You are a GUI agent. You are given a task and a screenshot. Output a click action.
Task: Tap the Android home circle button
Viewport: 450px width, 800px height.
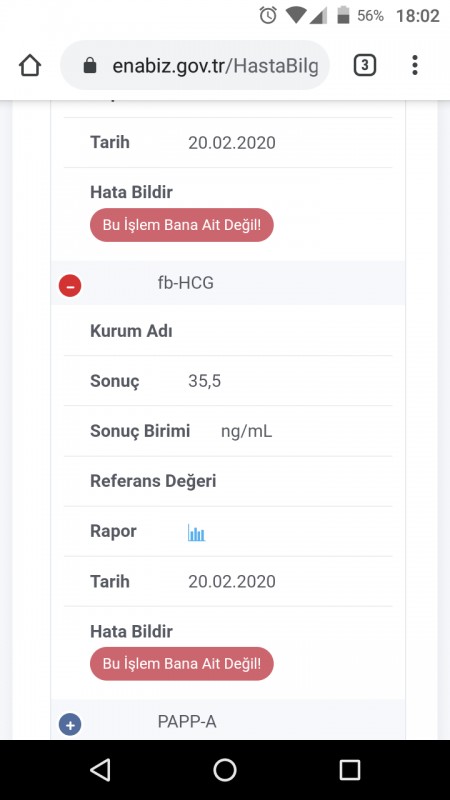click(225, 769)
